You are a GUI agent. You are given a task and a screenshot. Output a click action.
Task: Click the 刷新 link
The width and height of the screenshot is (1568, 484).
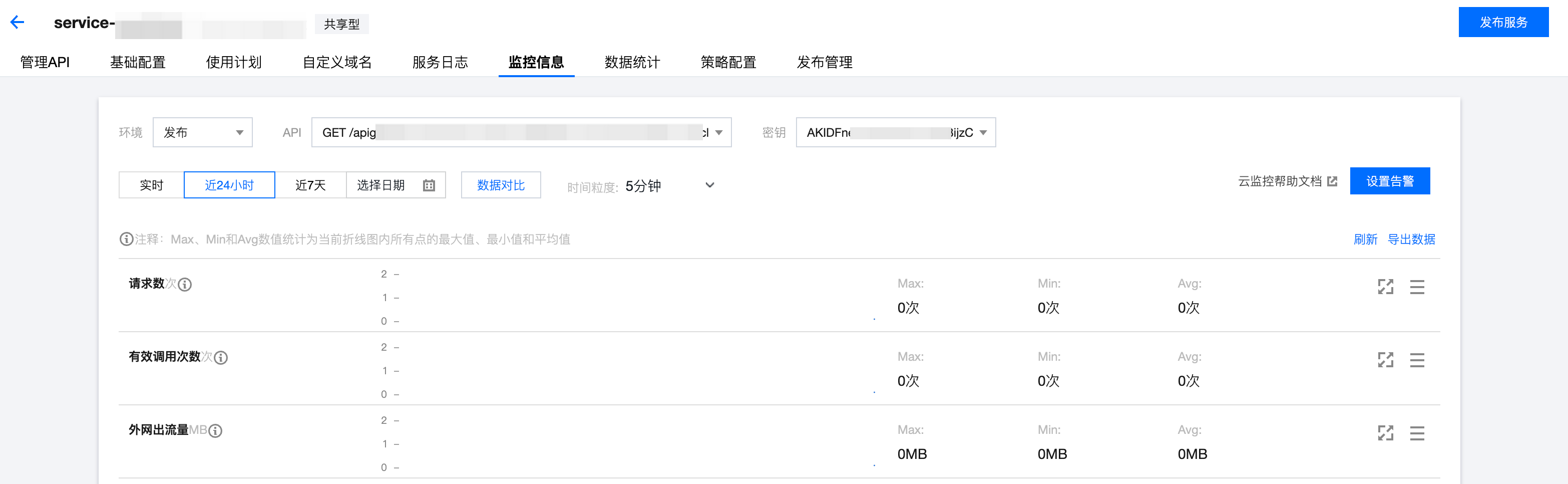click(x=1365, y=239)
